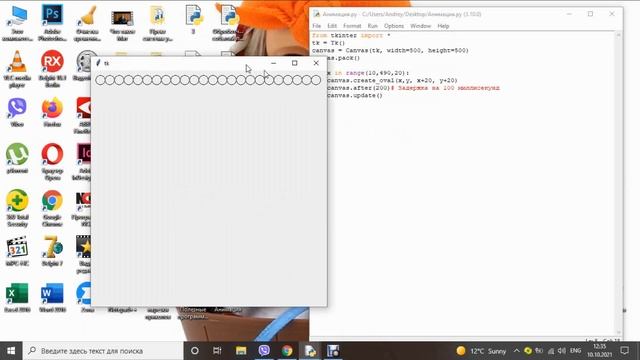Click the 'from tkinter import *' code line
640x360 pixels.
click(351, 36)
